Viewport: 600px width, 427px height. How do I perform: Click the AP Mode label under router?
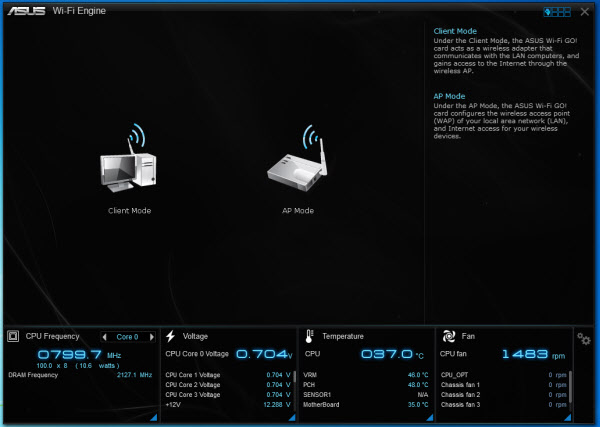click(298, 211)
